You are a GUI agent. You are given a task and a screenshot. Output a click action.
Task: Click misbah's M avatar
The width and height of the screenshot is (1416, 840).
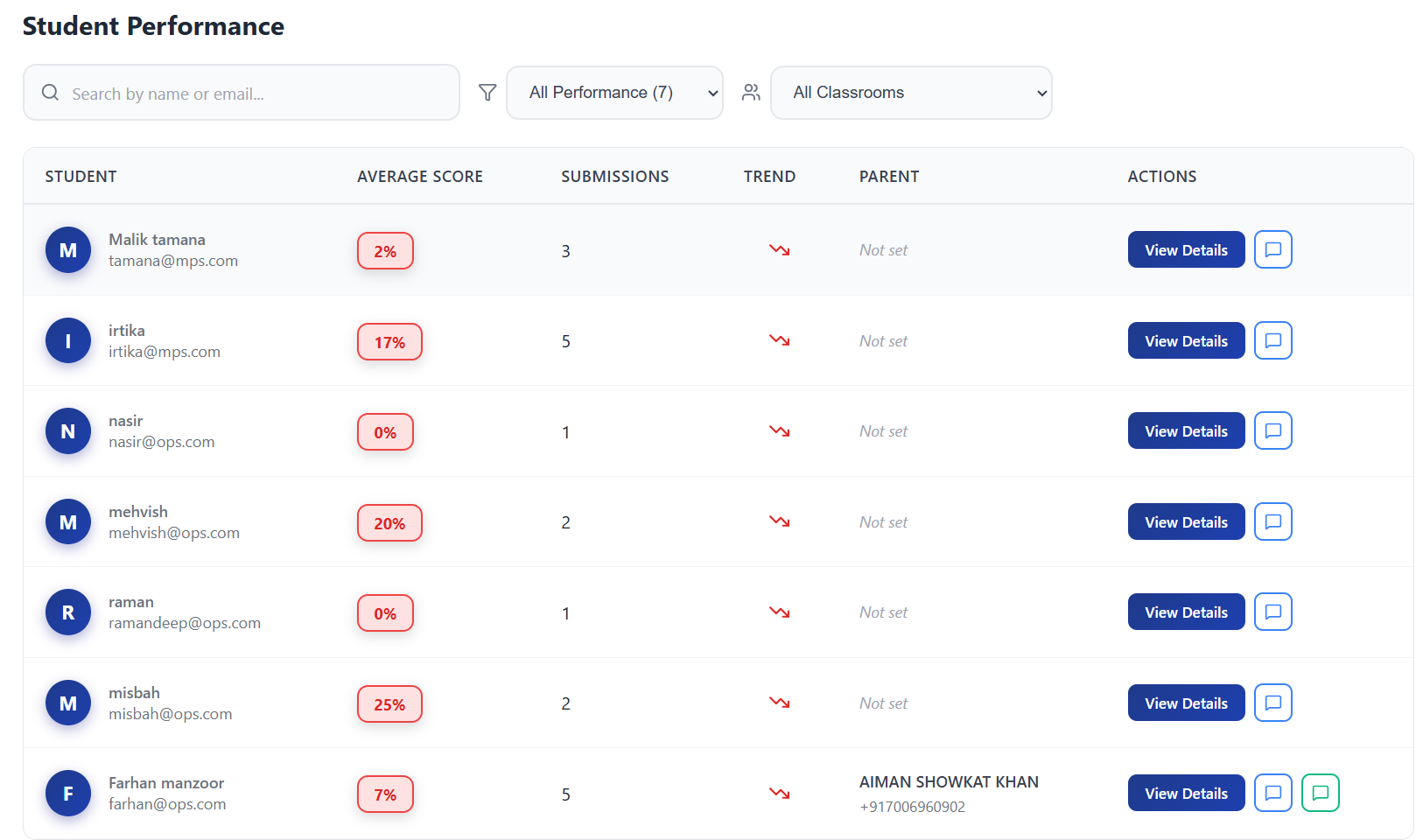tap(68, 703)
